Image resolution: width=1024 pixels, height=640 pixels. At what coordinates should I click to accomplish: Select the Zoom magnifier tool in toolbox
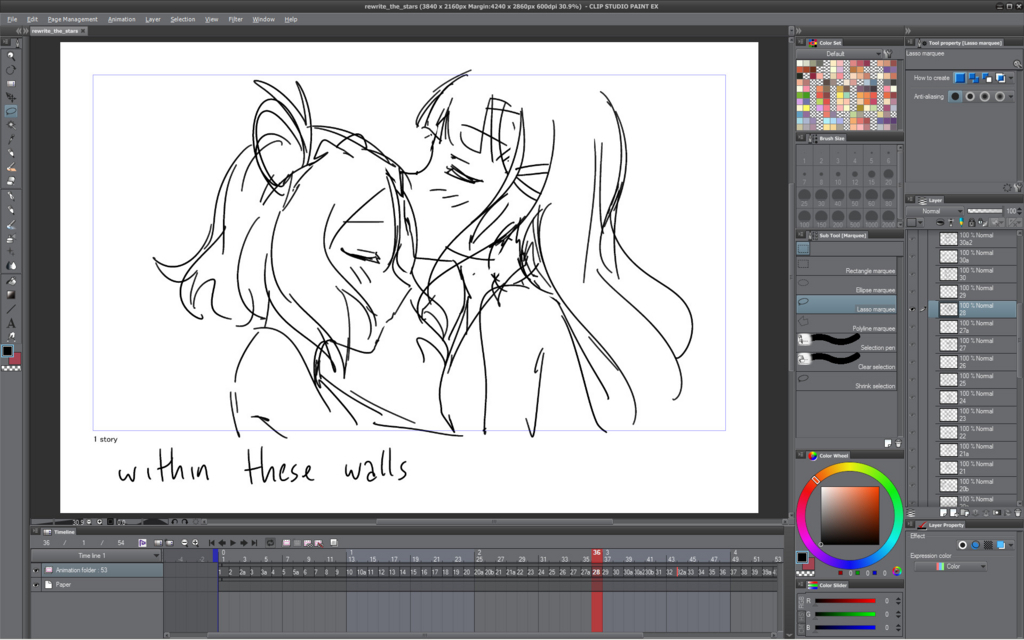[11, 56]
